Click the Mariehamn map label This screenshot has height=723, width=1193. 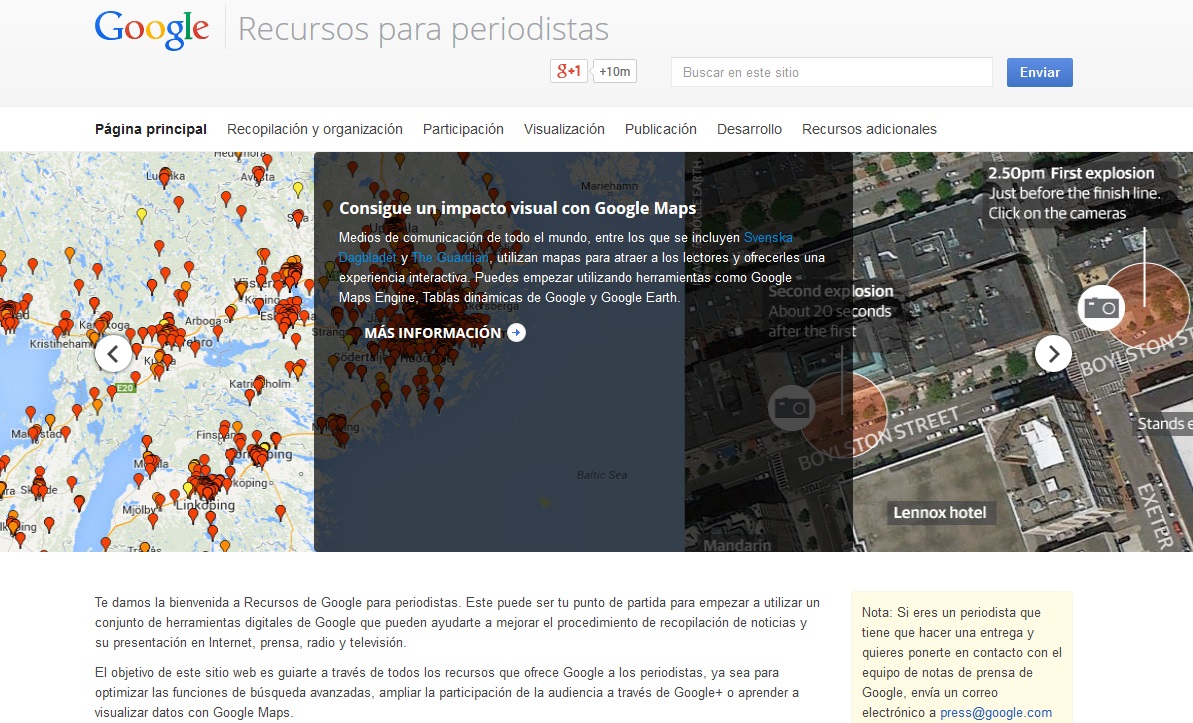click(609, 186)
